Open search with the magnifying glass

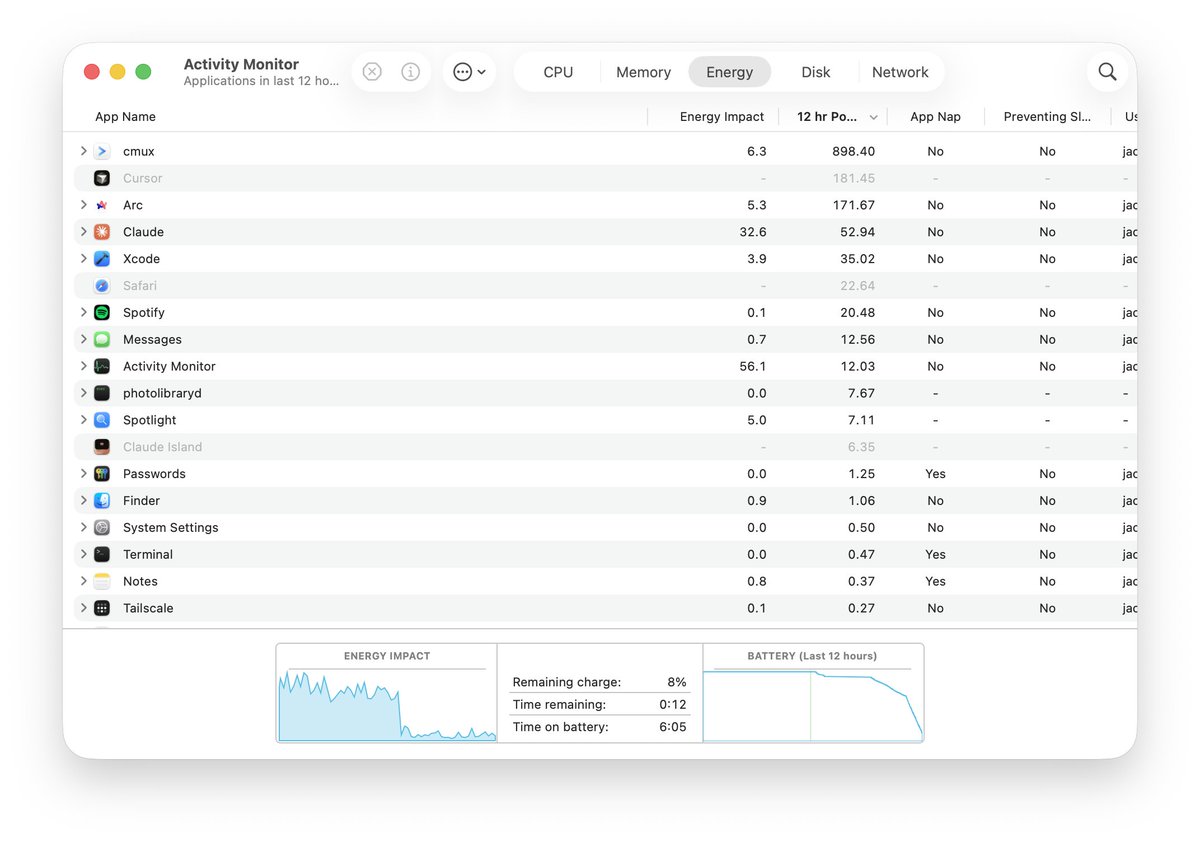click(x=1107, y=72)
